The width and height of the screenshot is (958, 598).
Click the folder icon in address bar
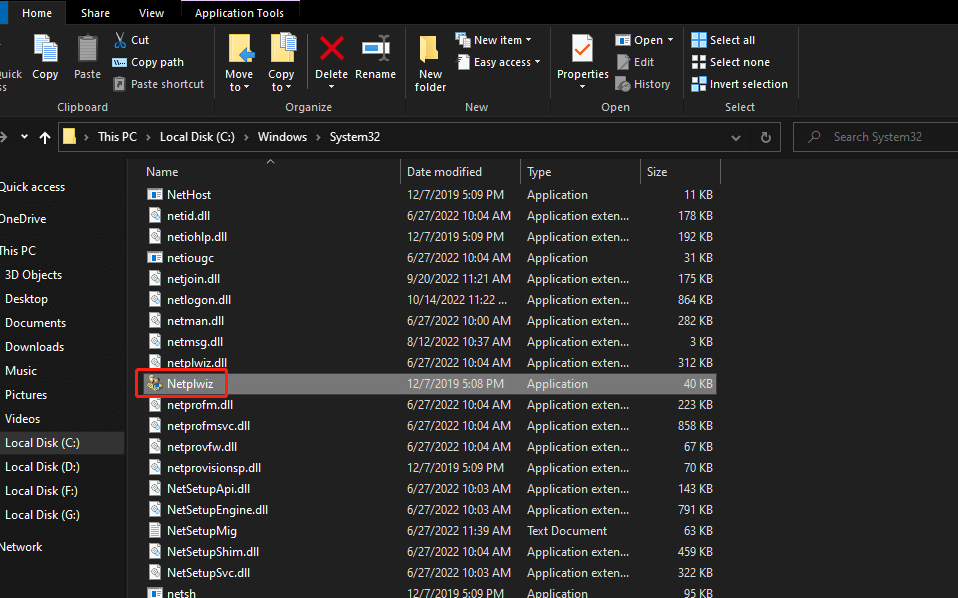[x=70, y=136]
